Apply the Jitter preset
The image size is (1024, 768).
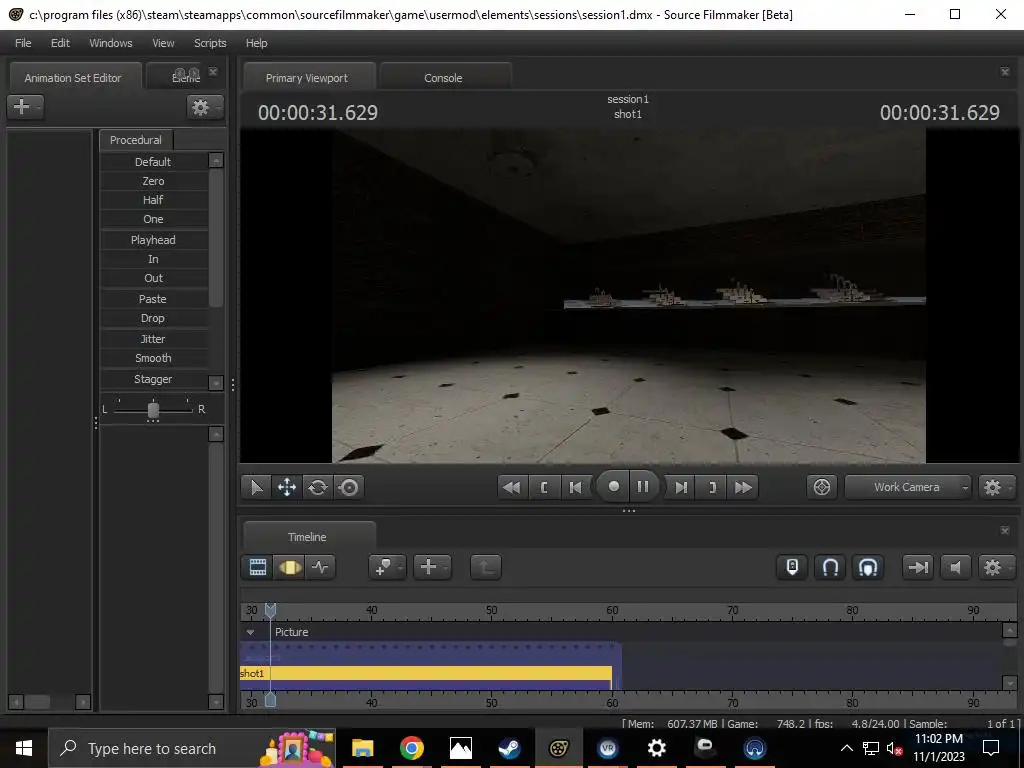[x=153, y=339]
